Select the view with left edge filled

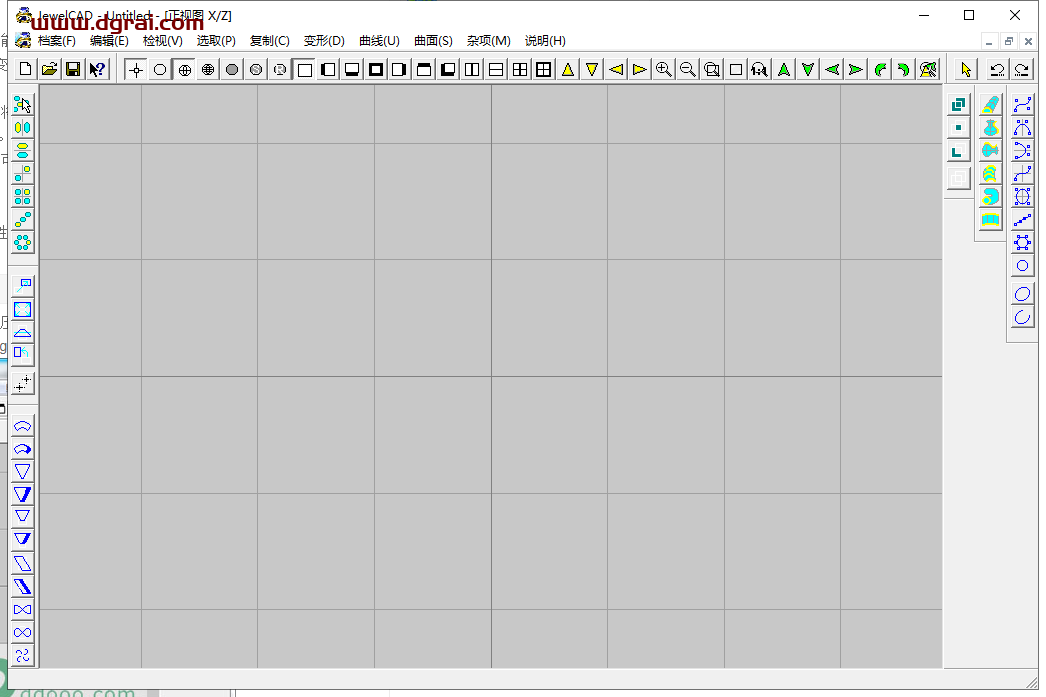[328, 69]
